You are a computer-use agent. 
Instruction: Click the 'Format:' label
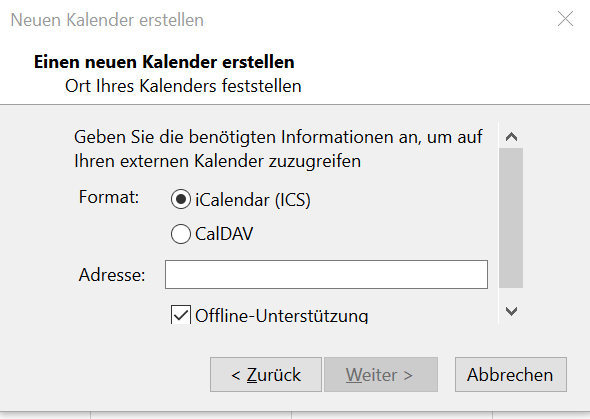109,197
